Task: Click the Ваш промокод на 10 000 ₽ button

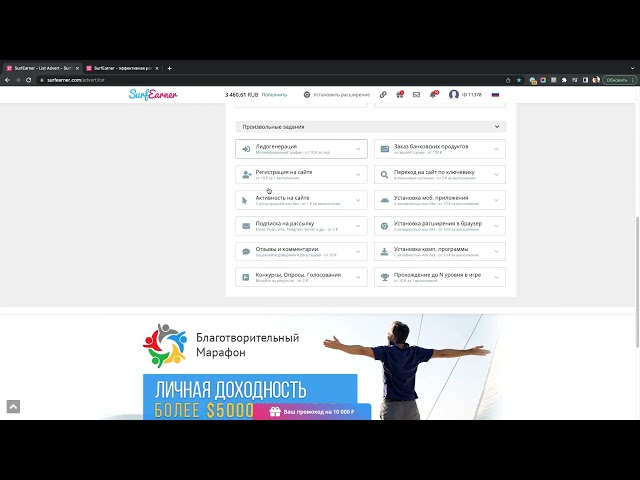Action: [x=312, y=412]
